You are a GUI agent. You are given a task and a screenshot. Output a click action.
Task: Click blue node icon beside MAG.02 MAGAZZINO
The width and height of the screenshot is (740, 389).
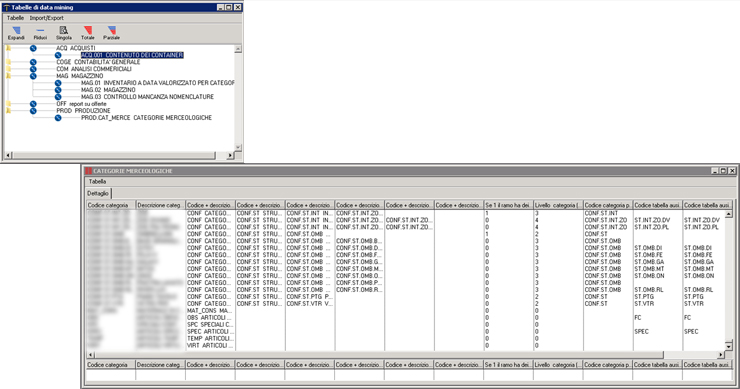point(58,90)
